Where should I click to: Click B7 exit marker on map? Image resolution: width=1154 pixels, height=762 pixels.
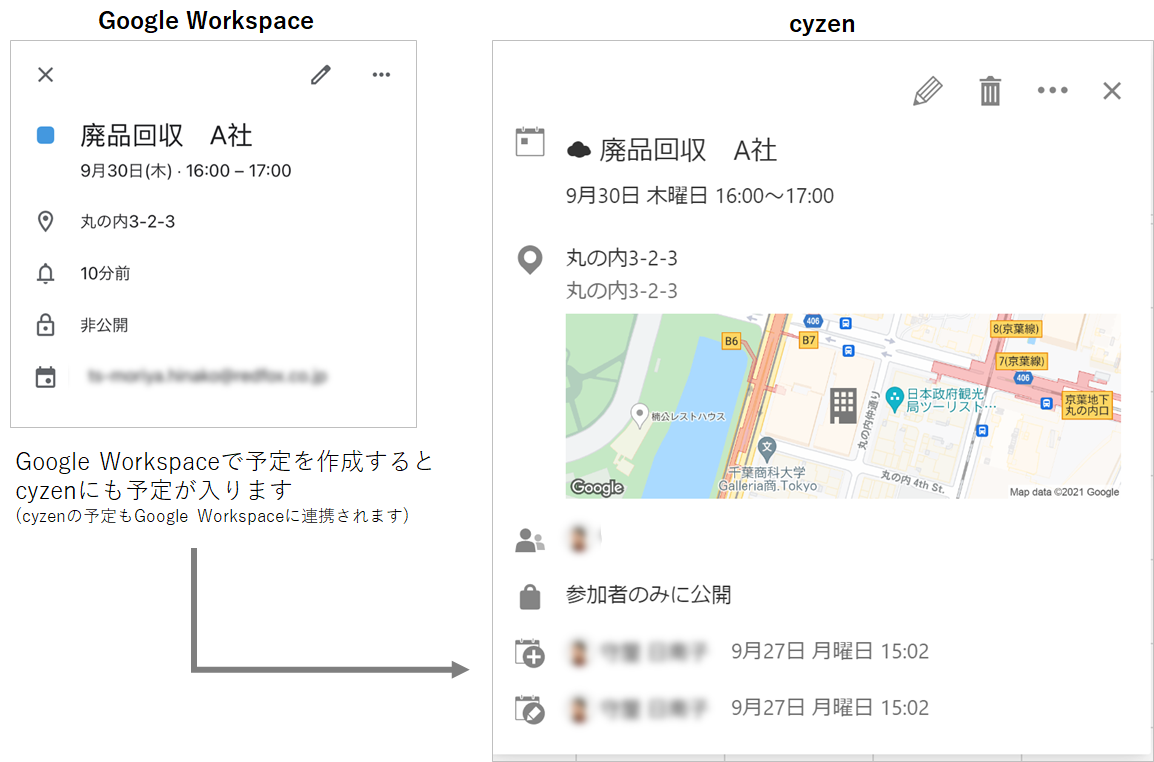809,339
